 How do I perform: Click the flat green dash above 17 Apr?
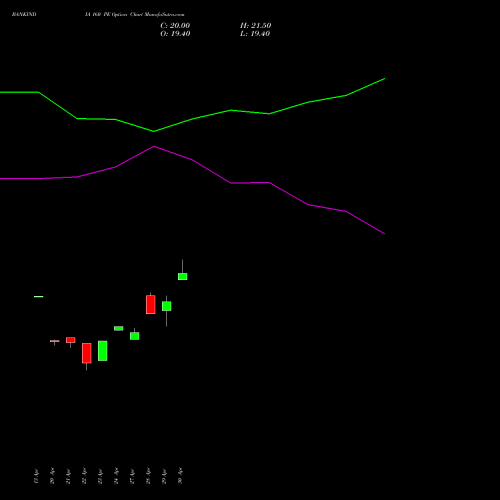click(x=39, y=296)
